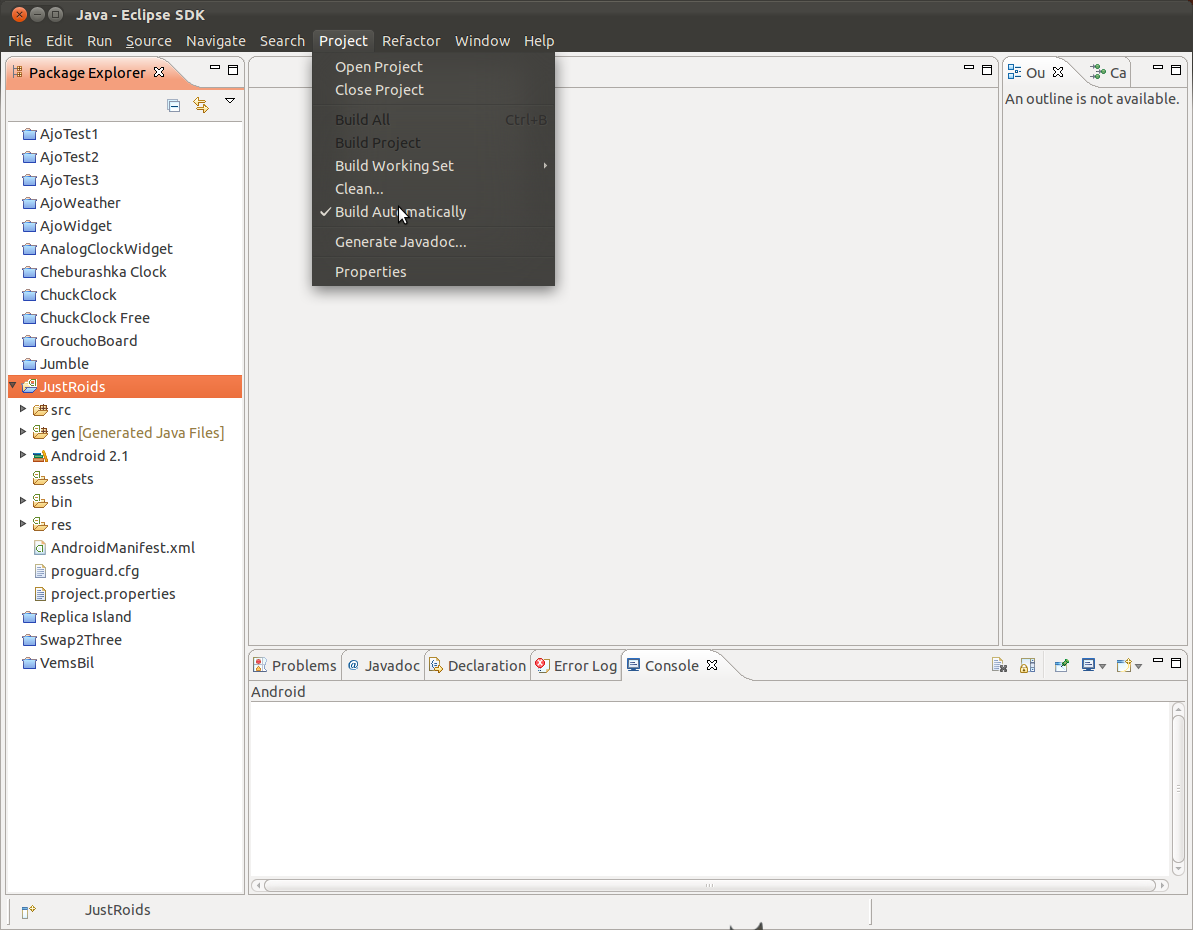Choose Close Project from menu
Image resolution: width=1193 pixels, height=930 pixels.
point(433,90)
